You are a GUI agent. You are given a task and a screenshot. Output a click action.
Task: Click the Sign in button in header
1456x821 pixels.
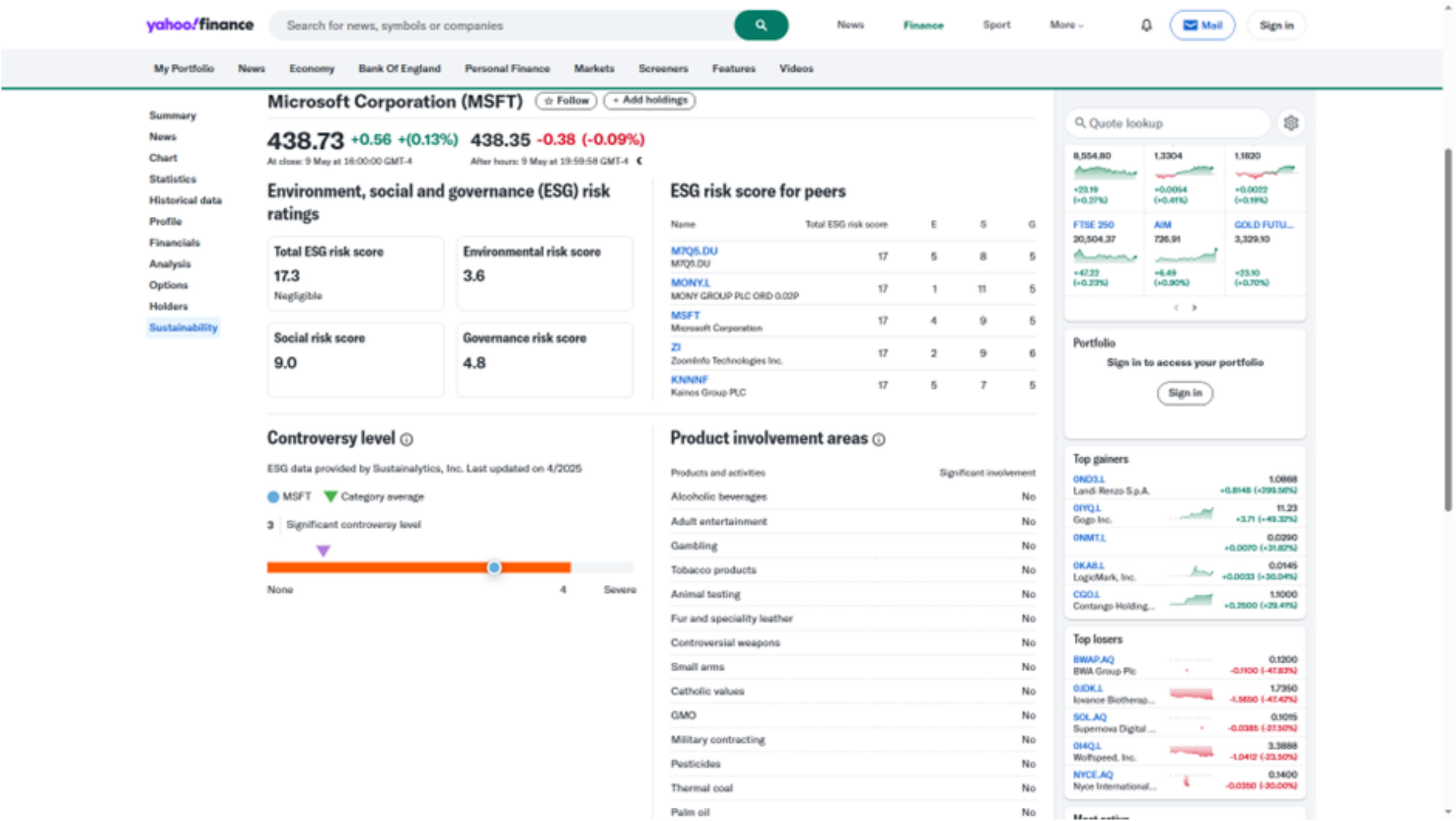[1276, 25]
